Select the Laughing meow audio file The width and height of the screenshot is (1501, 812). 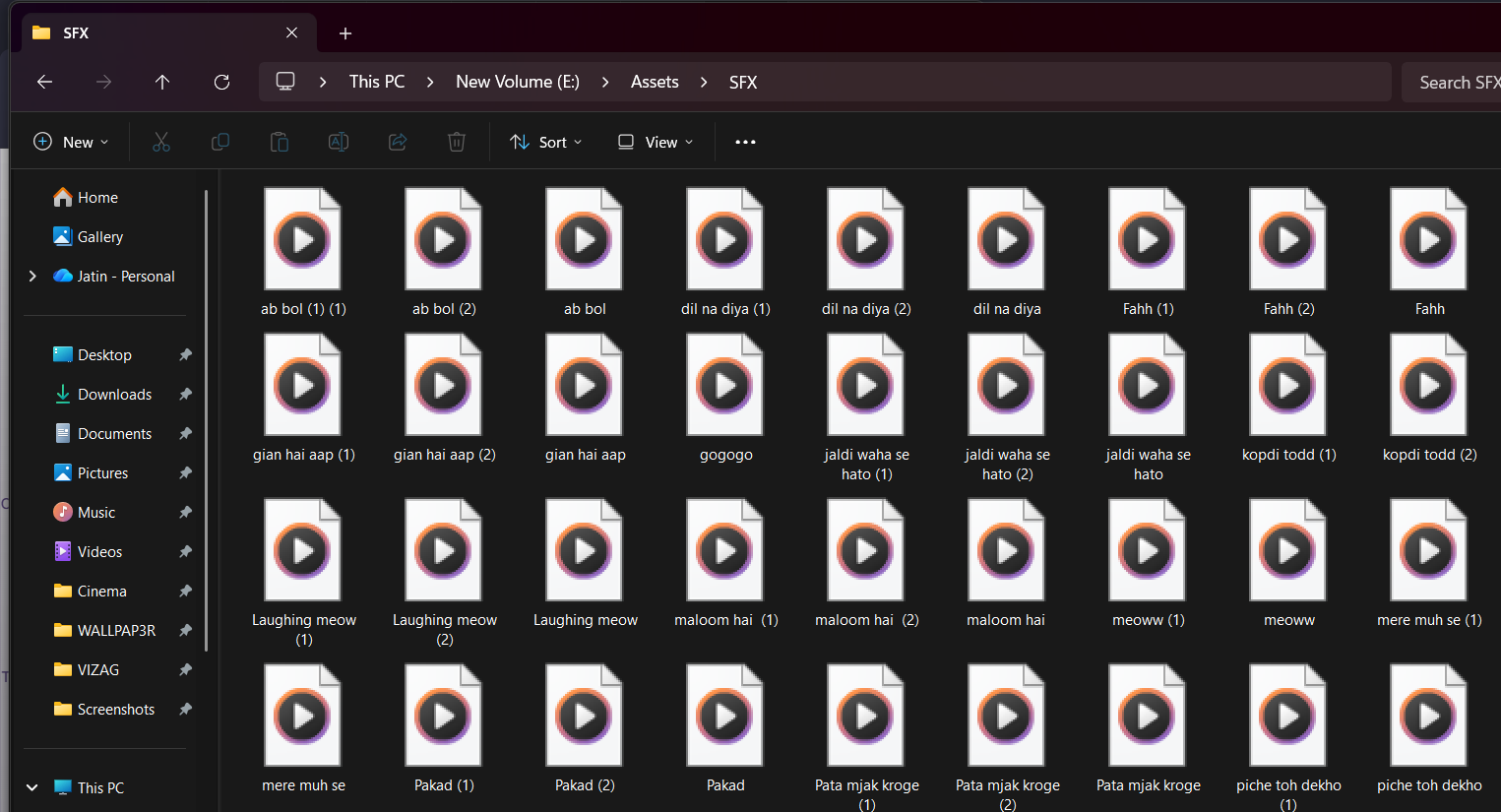click(x=585, y=564)
